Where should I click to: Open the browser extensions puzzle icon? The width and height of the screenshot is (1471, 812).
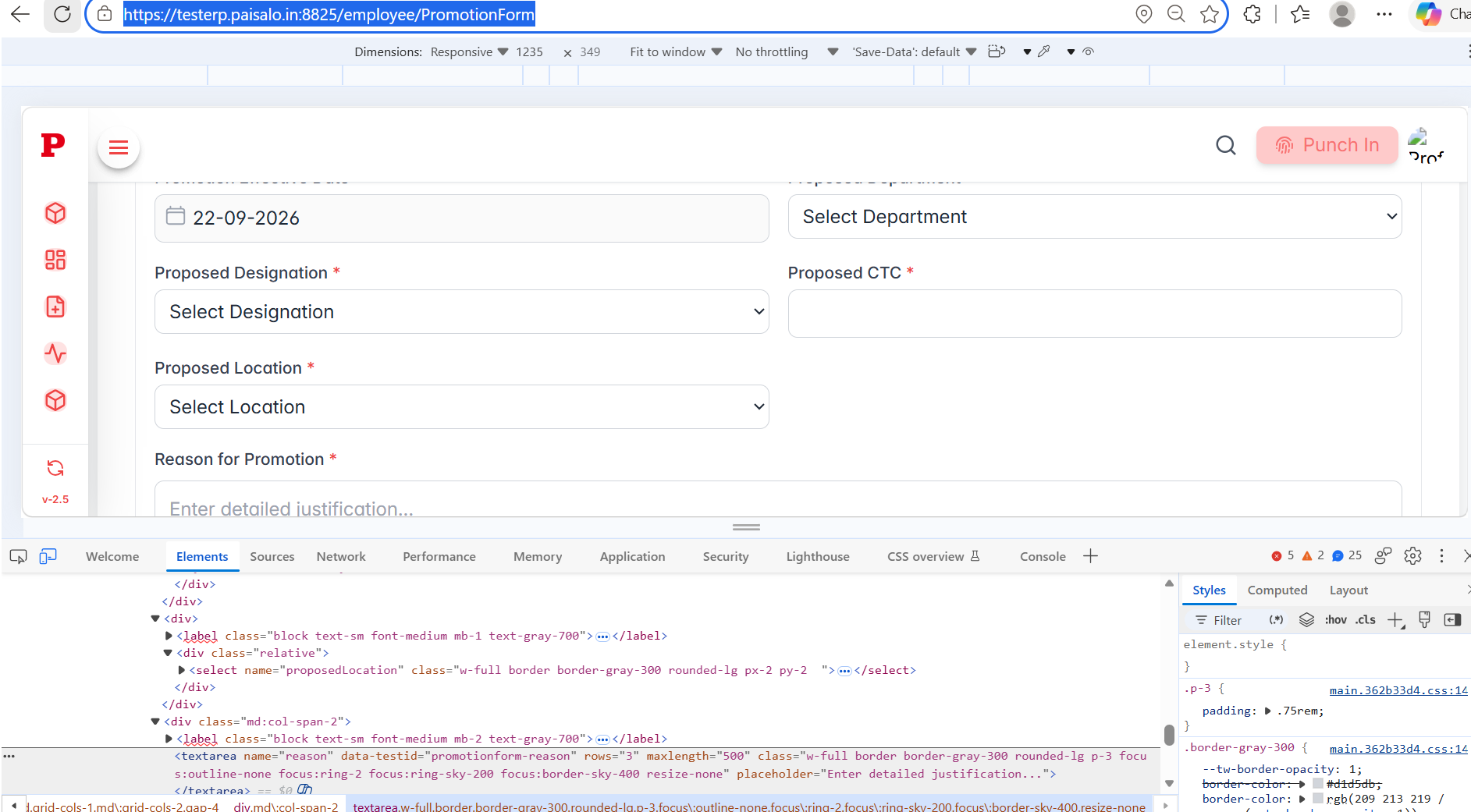tap(1252, 14)
